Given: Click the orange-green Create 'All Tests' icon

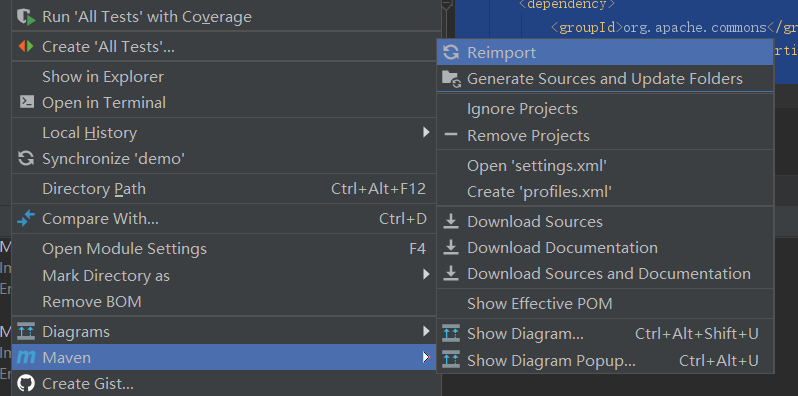Looking at the screenshot, I should click(x=26, y=46).
